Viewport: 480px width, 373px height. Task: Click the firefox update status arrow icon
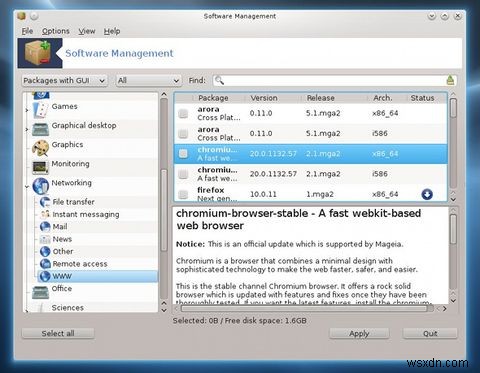point(427,194)
